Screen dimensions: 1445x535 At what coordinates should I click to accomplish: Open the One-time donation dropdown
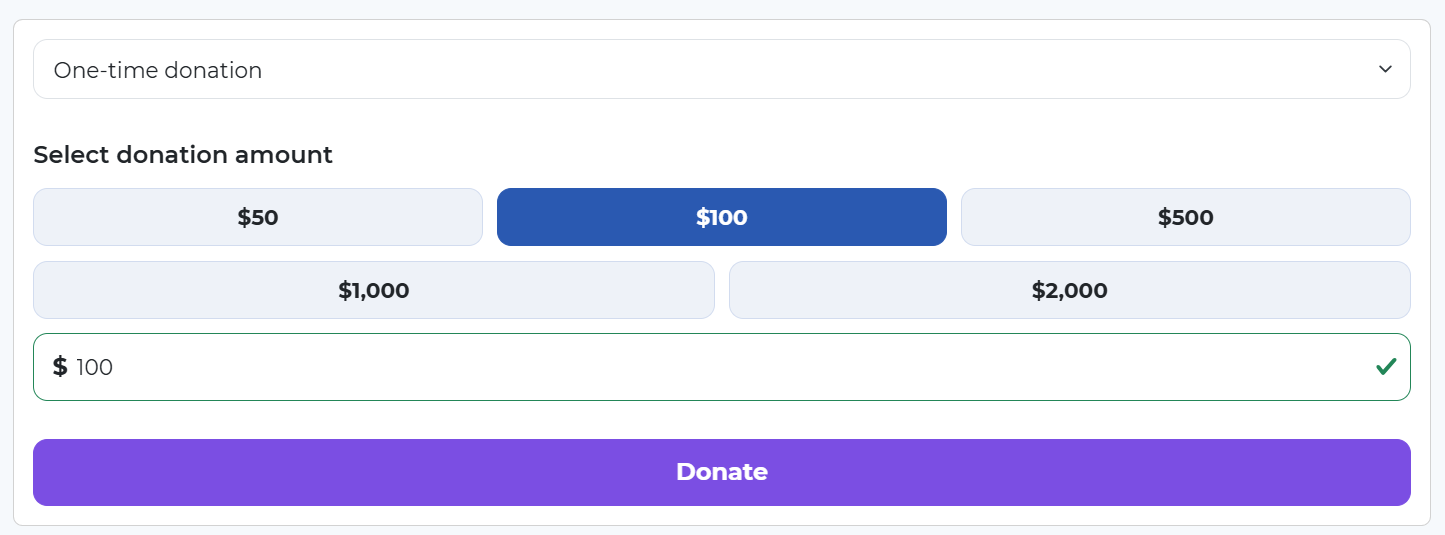point(721,69)
